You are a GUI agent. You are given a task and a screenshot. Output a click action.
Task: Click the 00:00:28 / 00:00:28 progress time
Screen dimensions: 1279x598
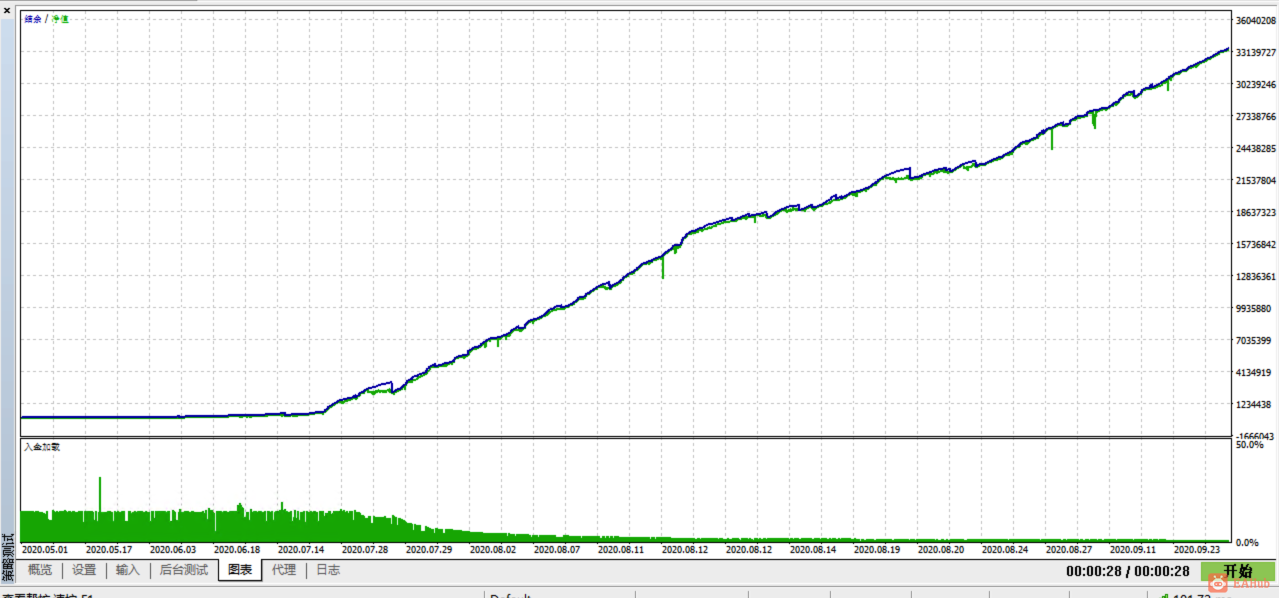pos(1127,571)
